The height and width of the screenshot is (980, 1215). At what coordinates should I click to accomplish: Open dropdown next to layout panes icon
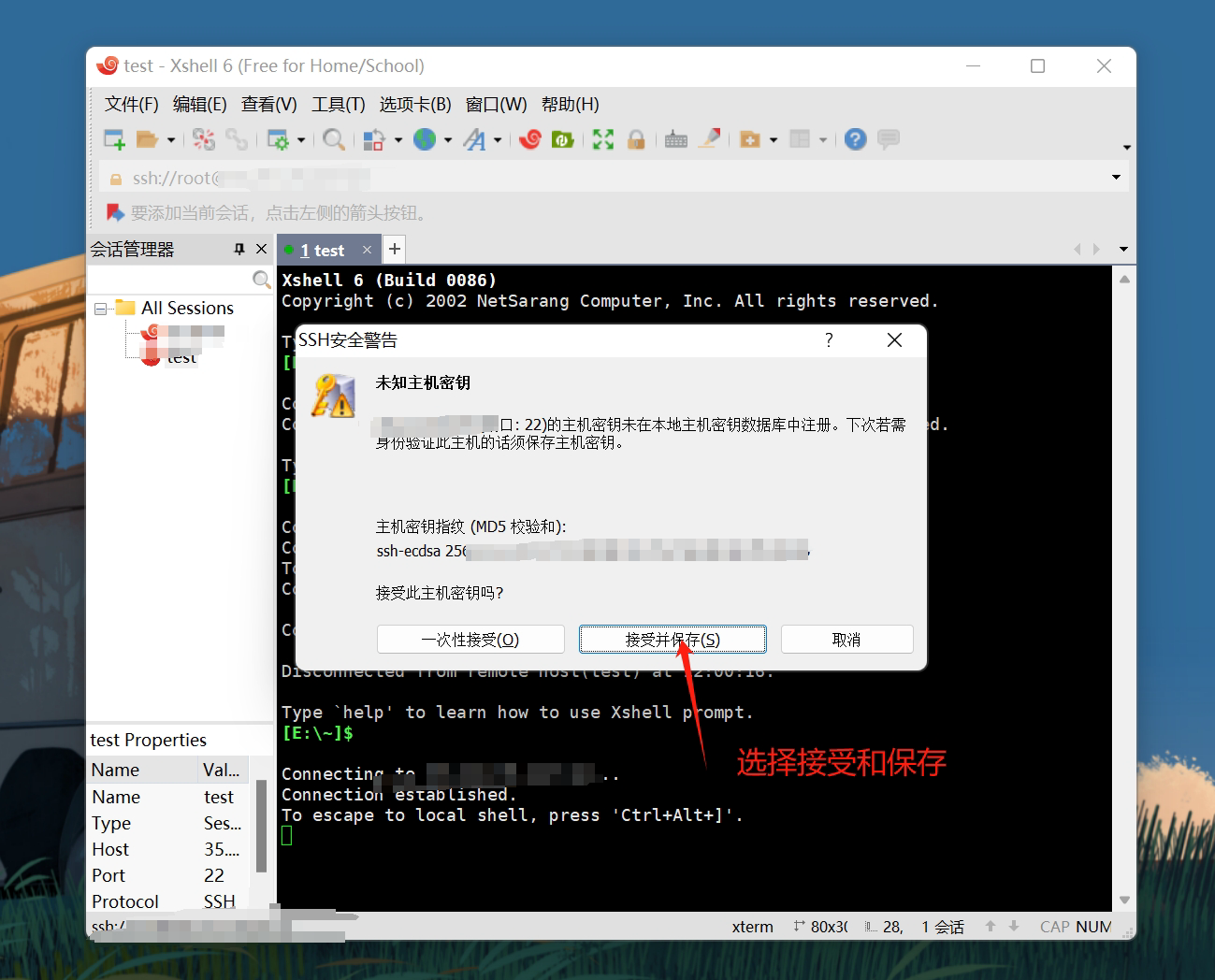click(x=823, y=140)
